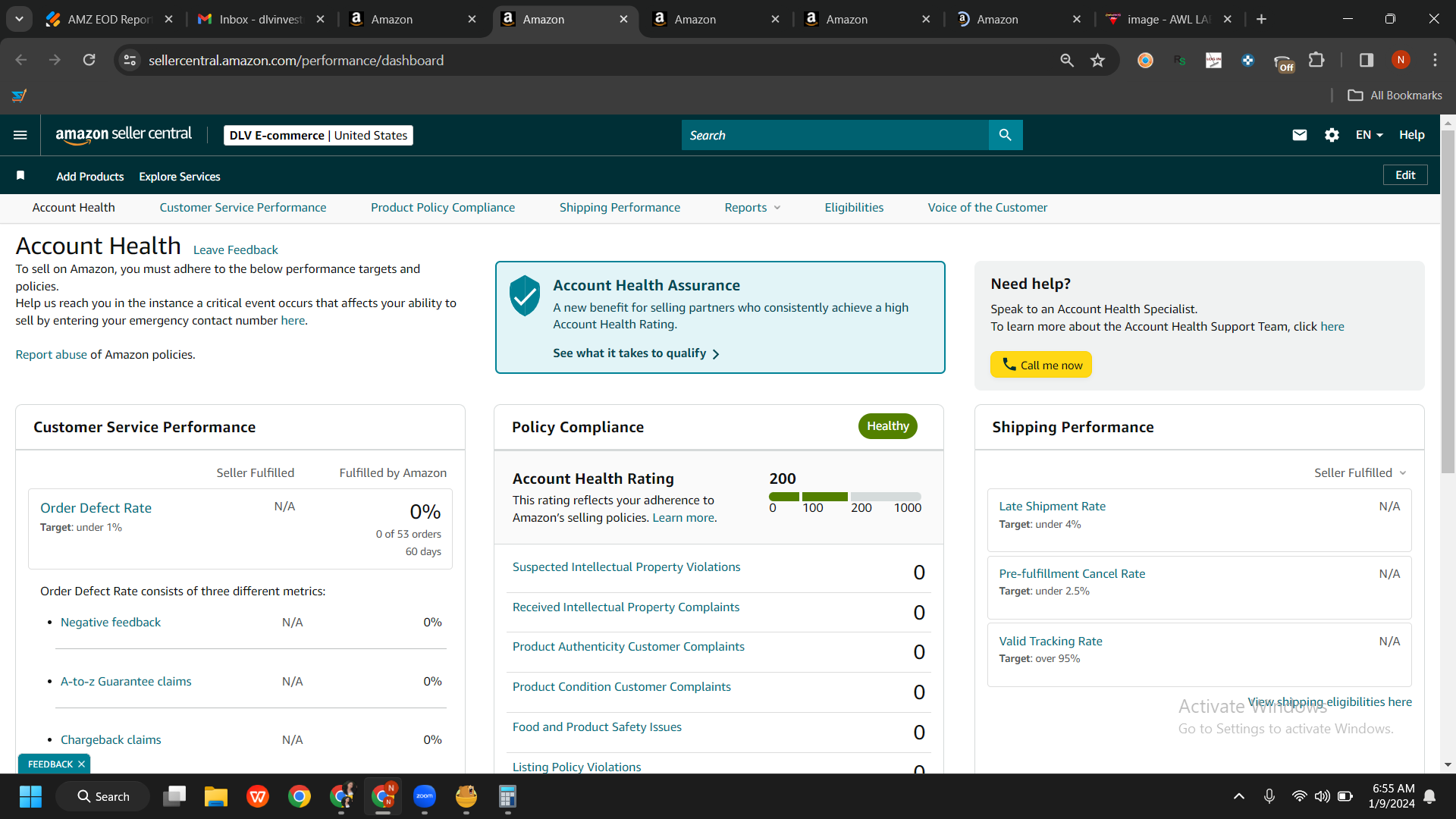Open Calculator from the taskbar
Viewport: 1456px width, 819px height.
tap(507, 796)
